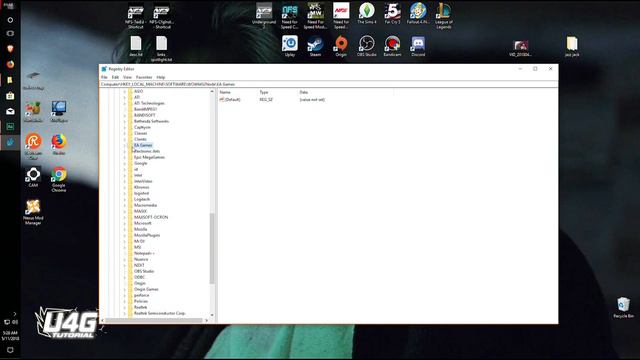Open the Origin desktop shortcut
Screen dimensions: 640x360
pyautogui.click(x=341, y=46)
